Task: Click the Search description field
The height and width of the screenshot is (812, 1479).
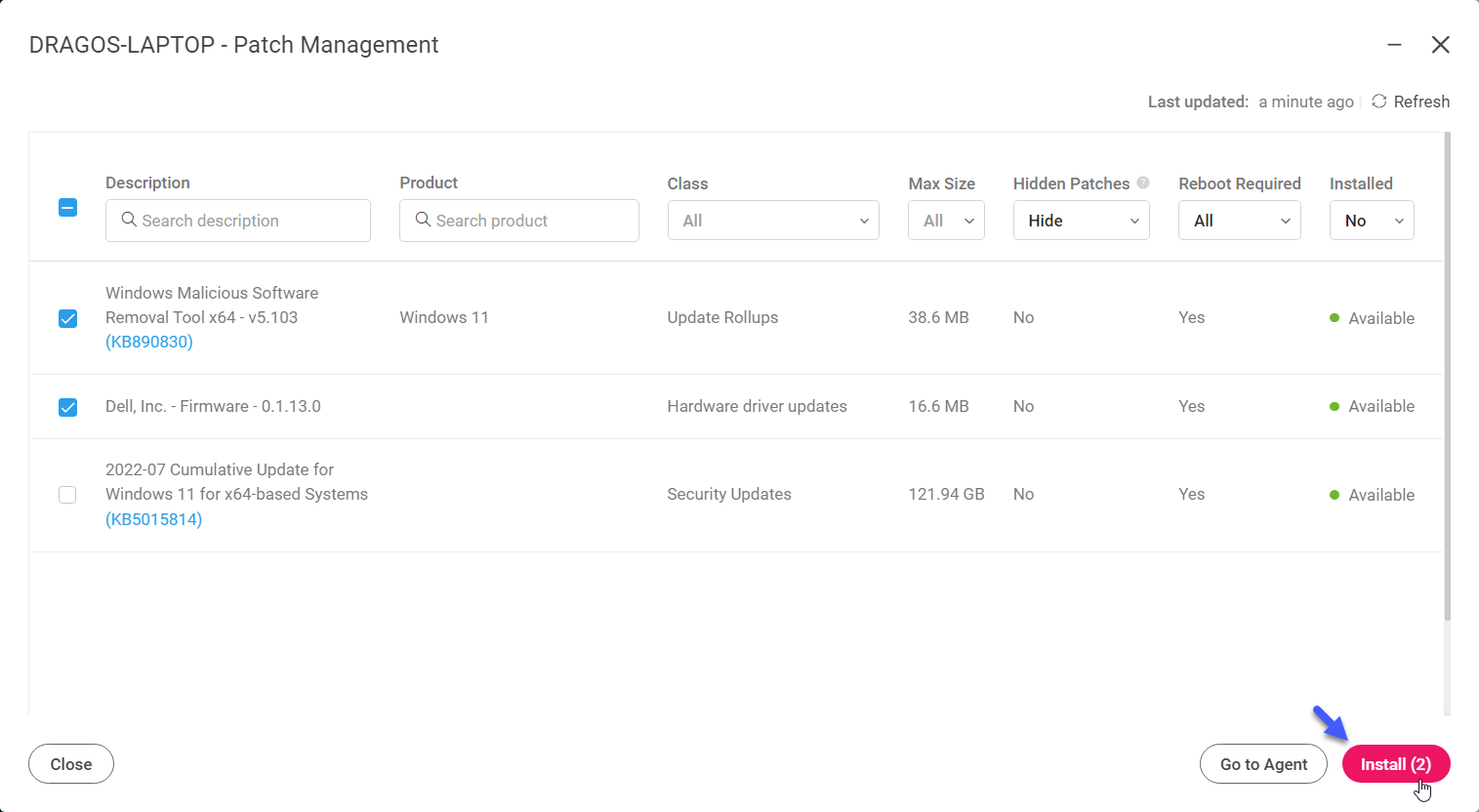Action: point(238,221)
